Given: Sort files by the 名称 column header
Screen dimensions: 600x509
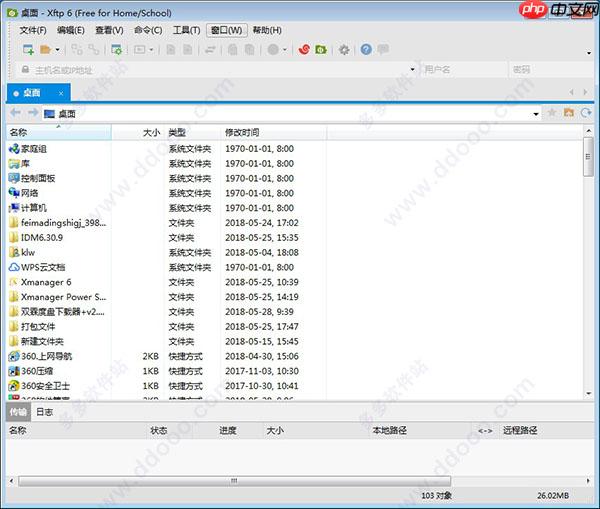Looking at the screenshot, I should [59, 133].
